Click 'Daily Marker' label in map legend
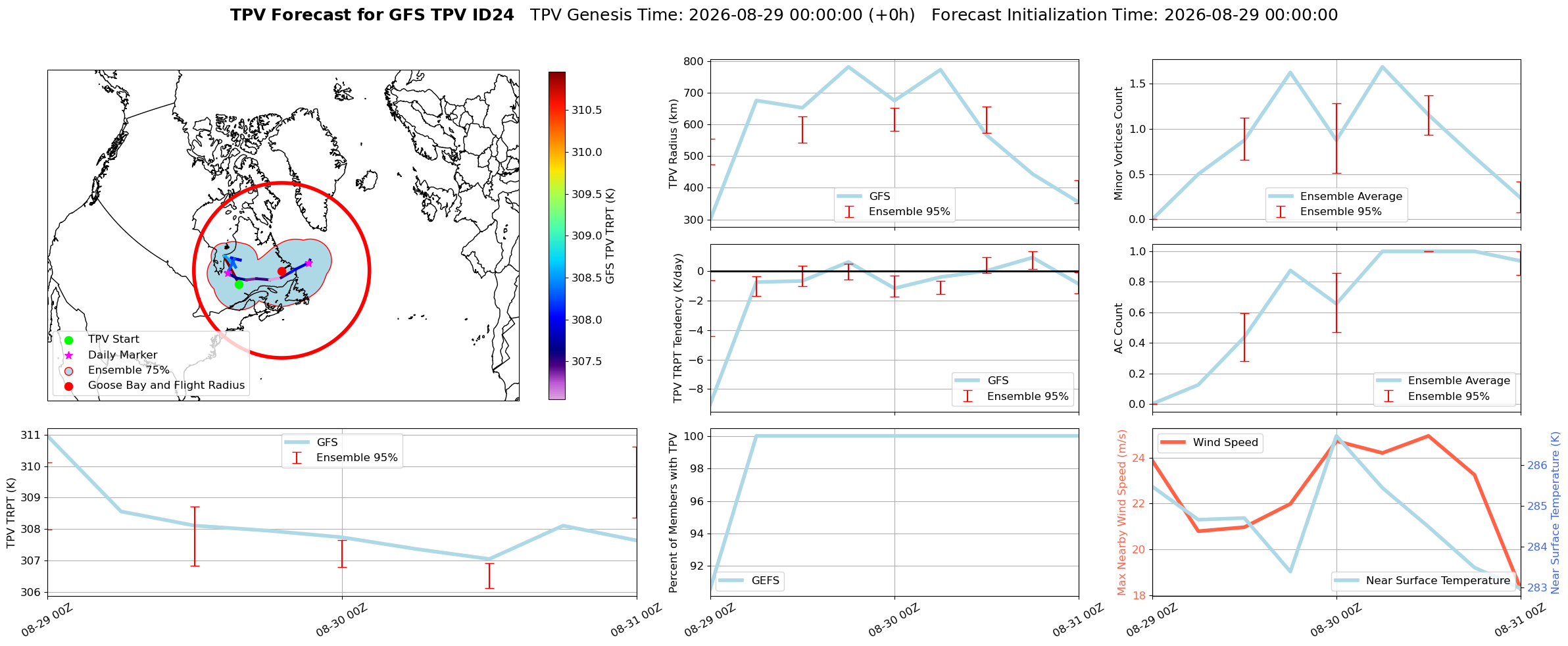This screenshot has height=646, width=1568. 123,355
